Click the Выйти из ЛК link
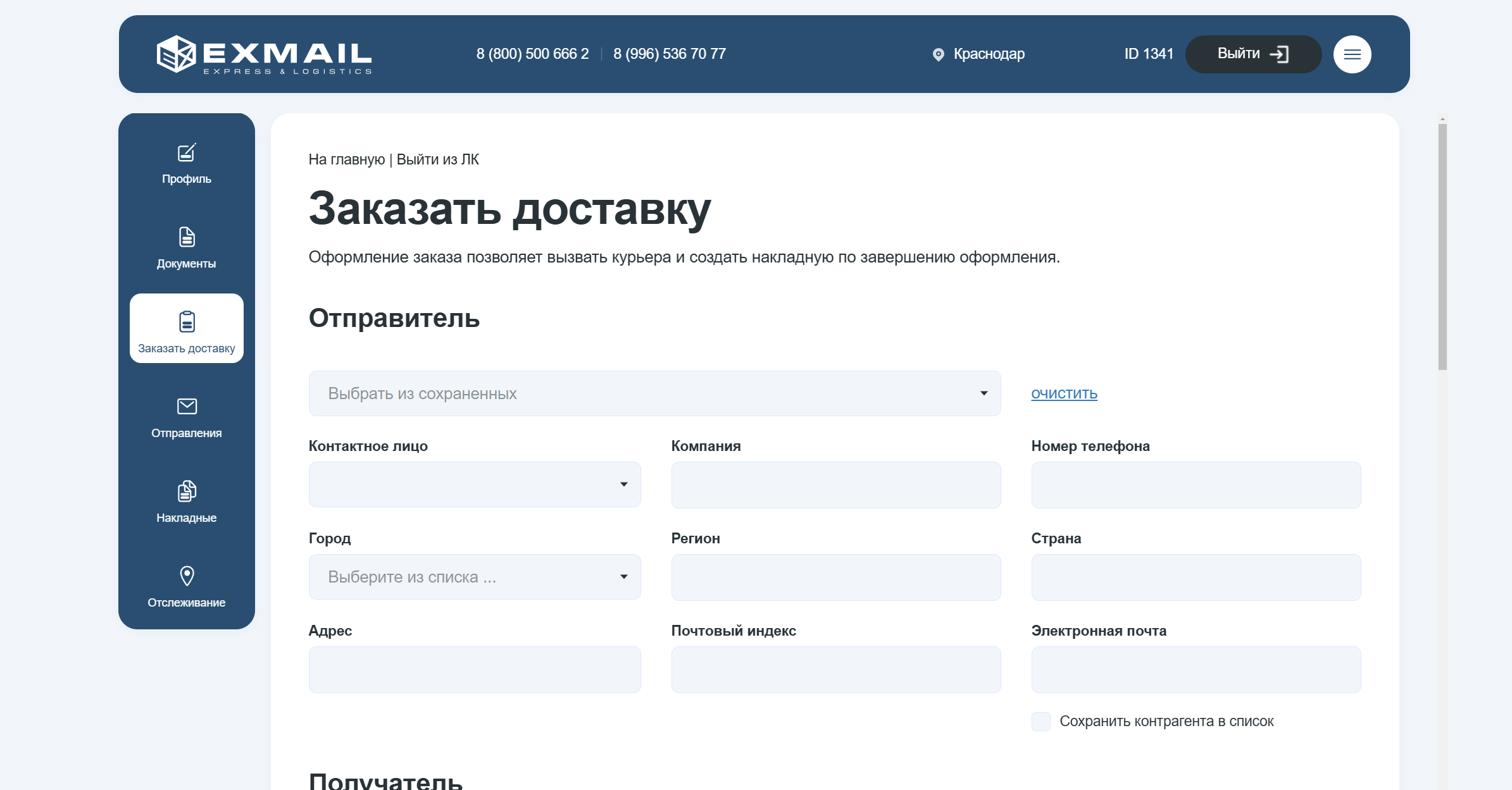 point(437,159)
